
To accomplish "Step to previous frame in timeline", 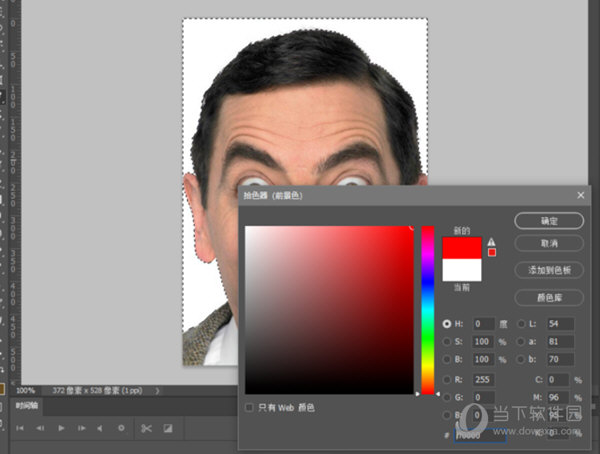I will [40, 428].
